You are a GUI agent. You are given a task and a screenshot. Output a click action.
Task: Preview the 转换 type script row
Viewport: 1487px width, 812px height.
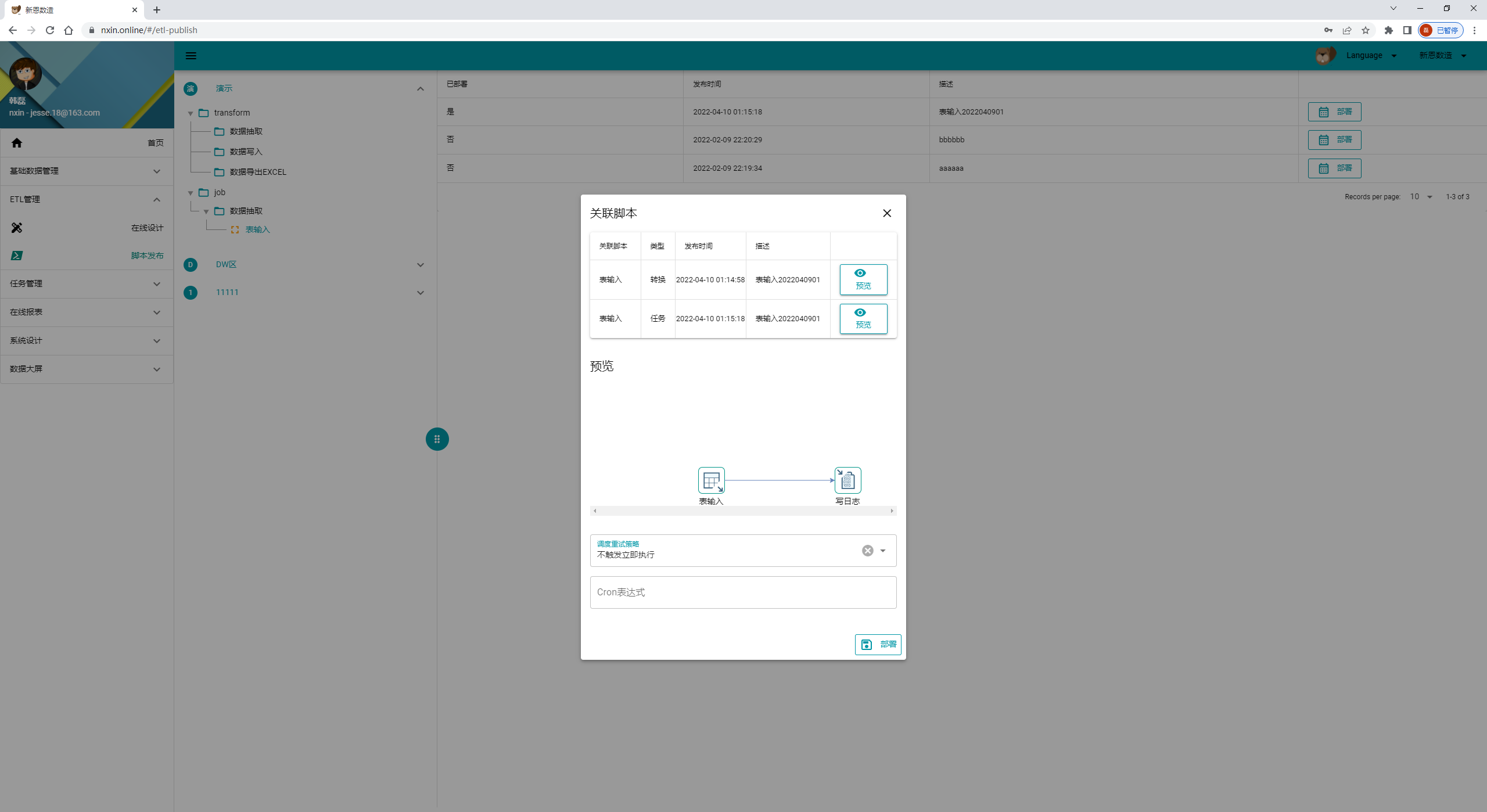[863, 279]
